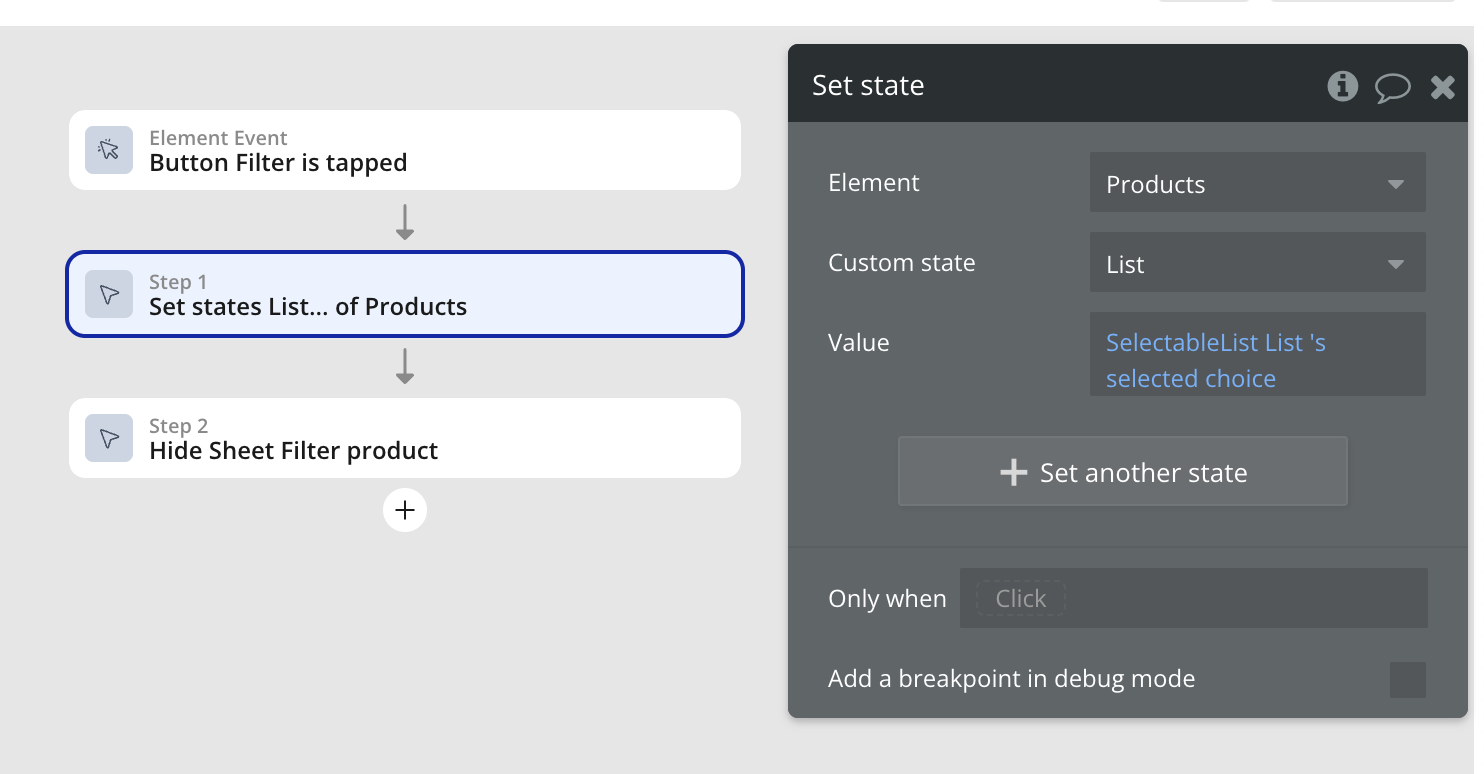Viewport: 1484px width, 774px height.
Task: Enable the breakpoint in debug mode checkbox
Action: (x=1407, y=680)
